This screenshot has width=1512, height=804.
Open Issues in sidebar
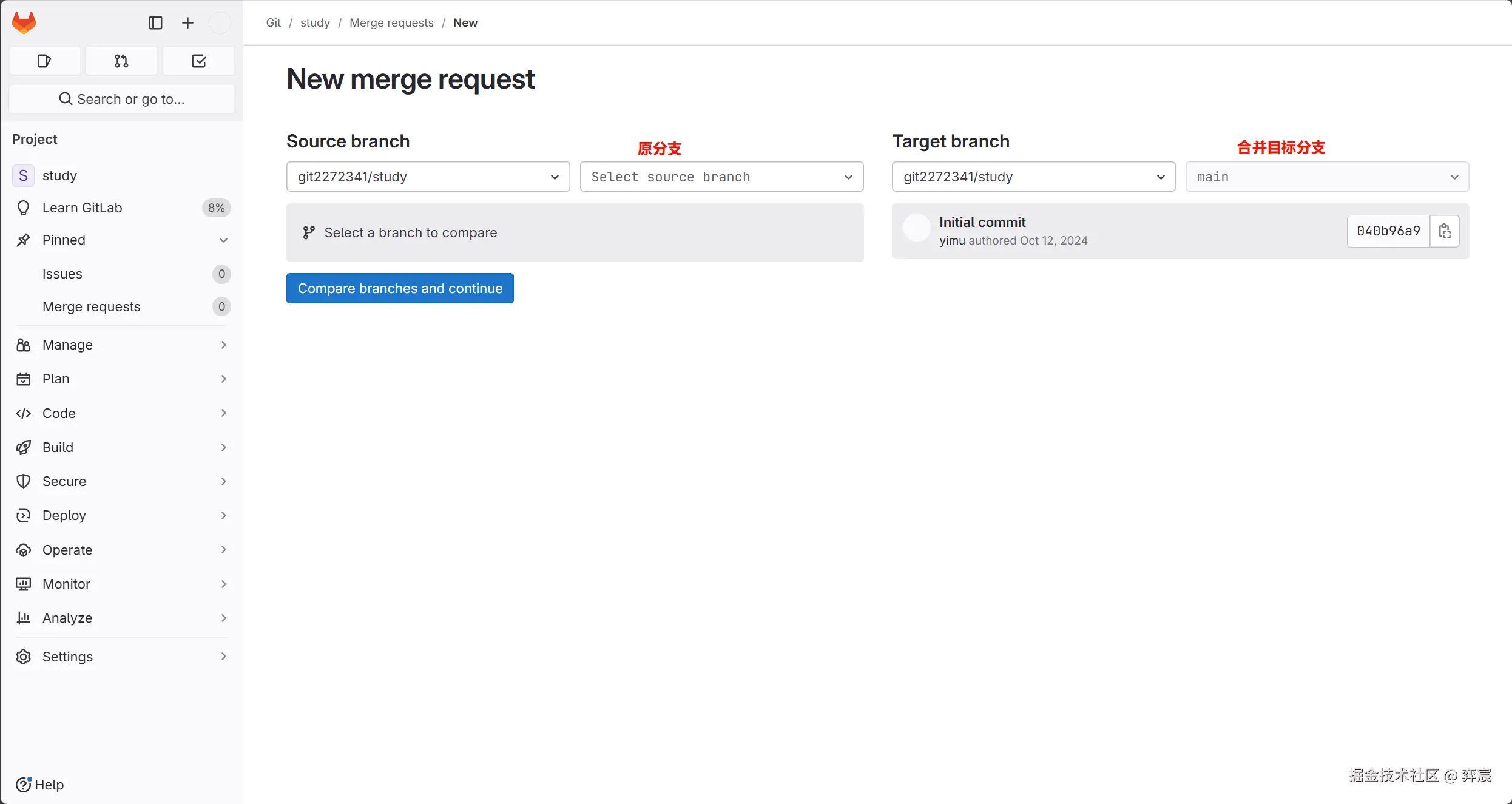[x=62, y=274]
